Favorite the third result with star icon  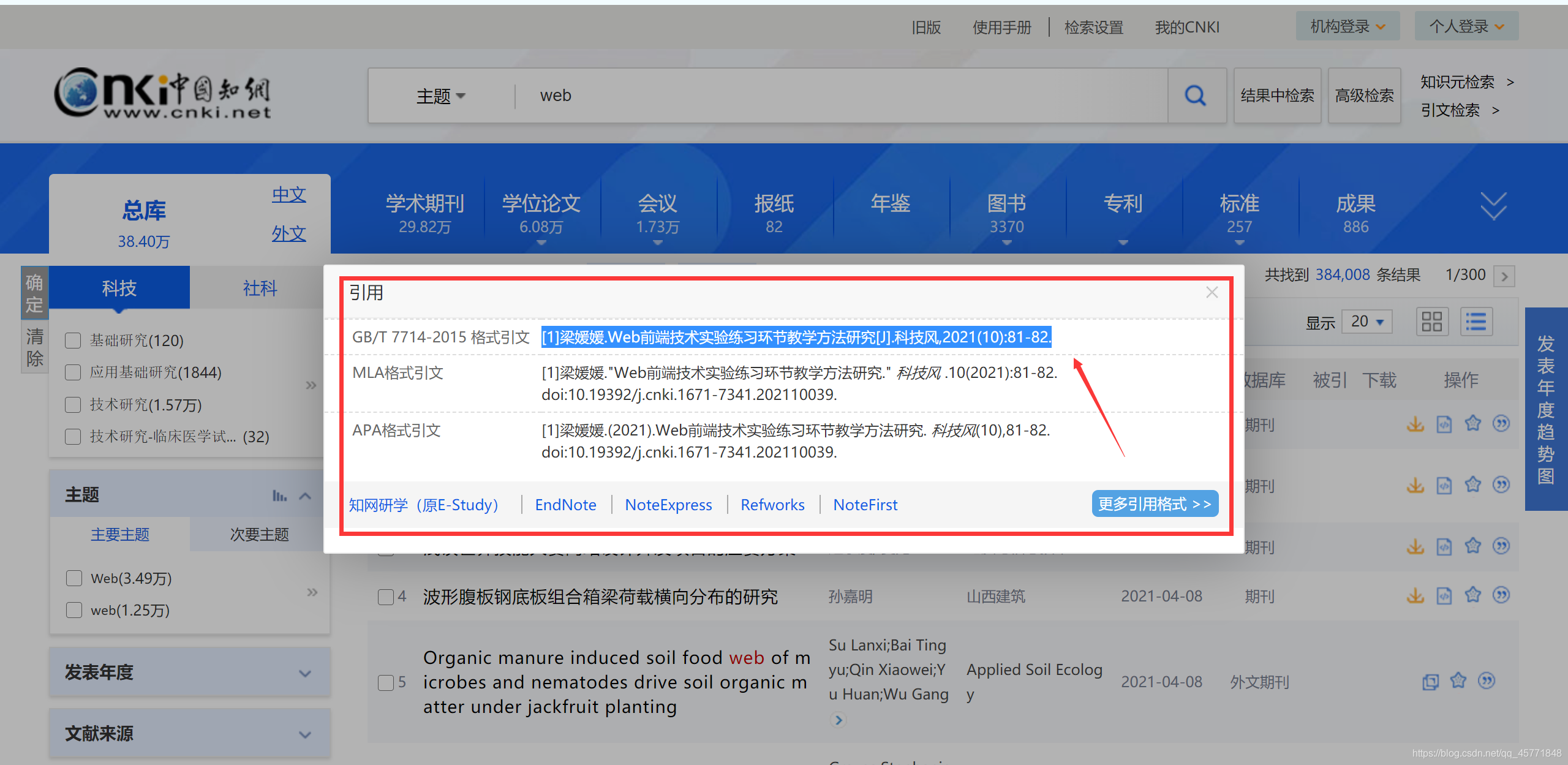coord(1472,546)
